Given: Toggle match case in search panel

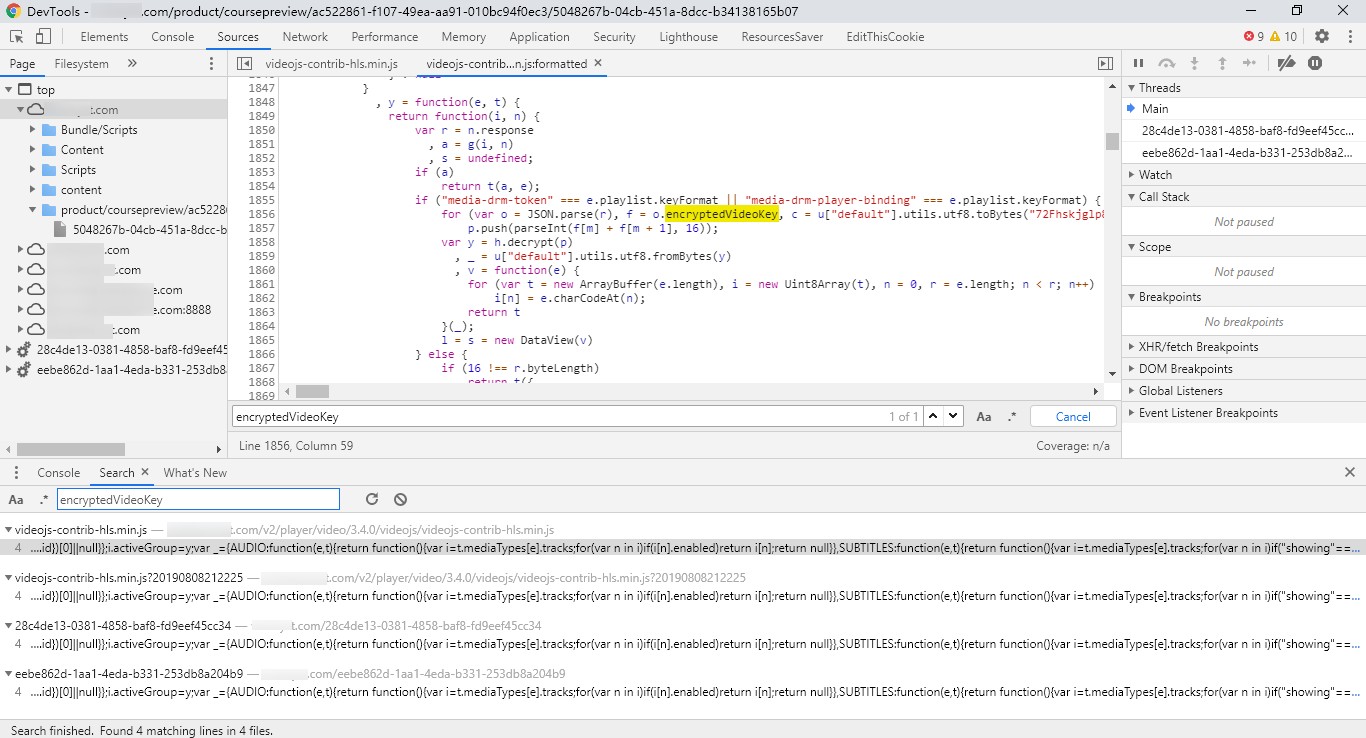Looking at the screenshot, I should click(x=16, y=499).
